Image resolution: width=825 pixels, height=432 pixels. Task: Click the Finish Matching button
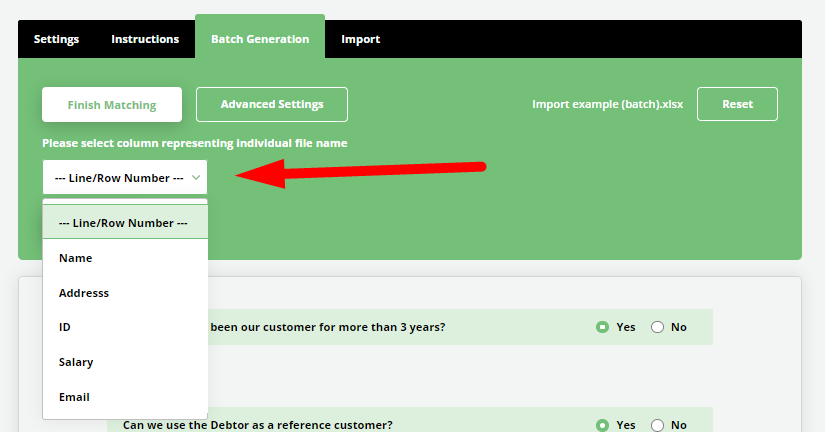pos(112,105)
